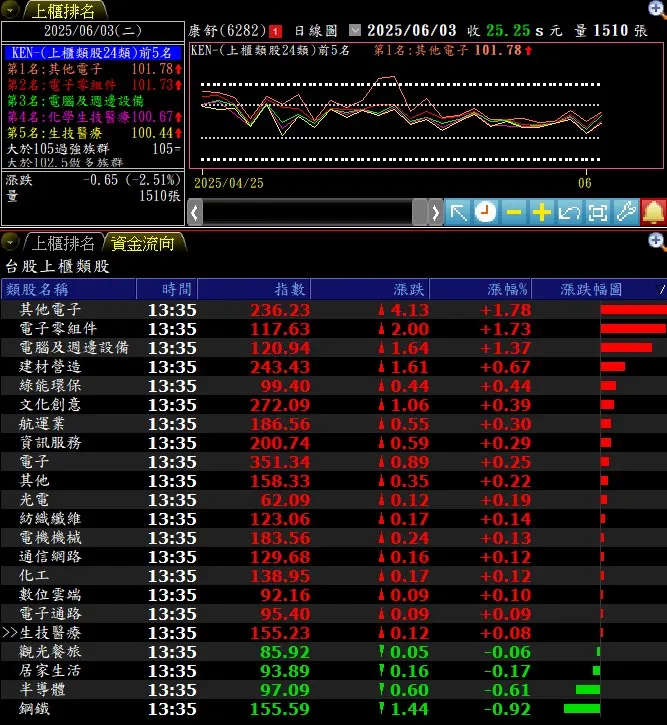This screenshot has height=725, width=667.
Task: Select 第2名:電子零組件 in ranking list
Action: click(94, 85)
